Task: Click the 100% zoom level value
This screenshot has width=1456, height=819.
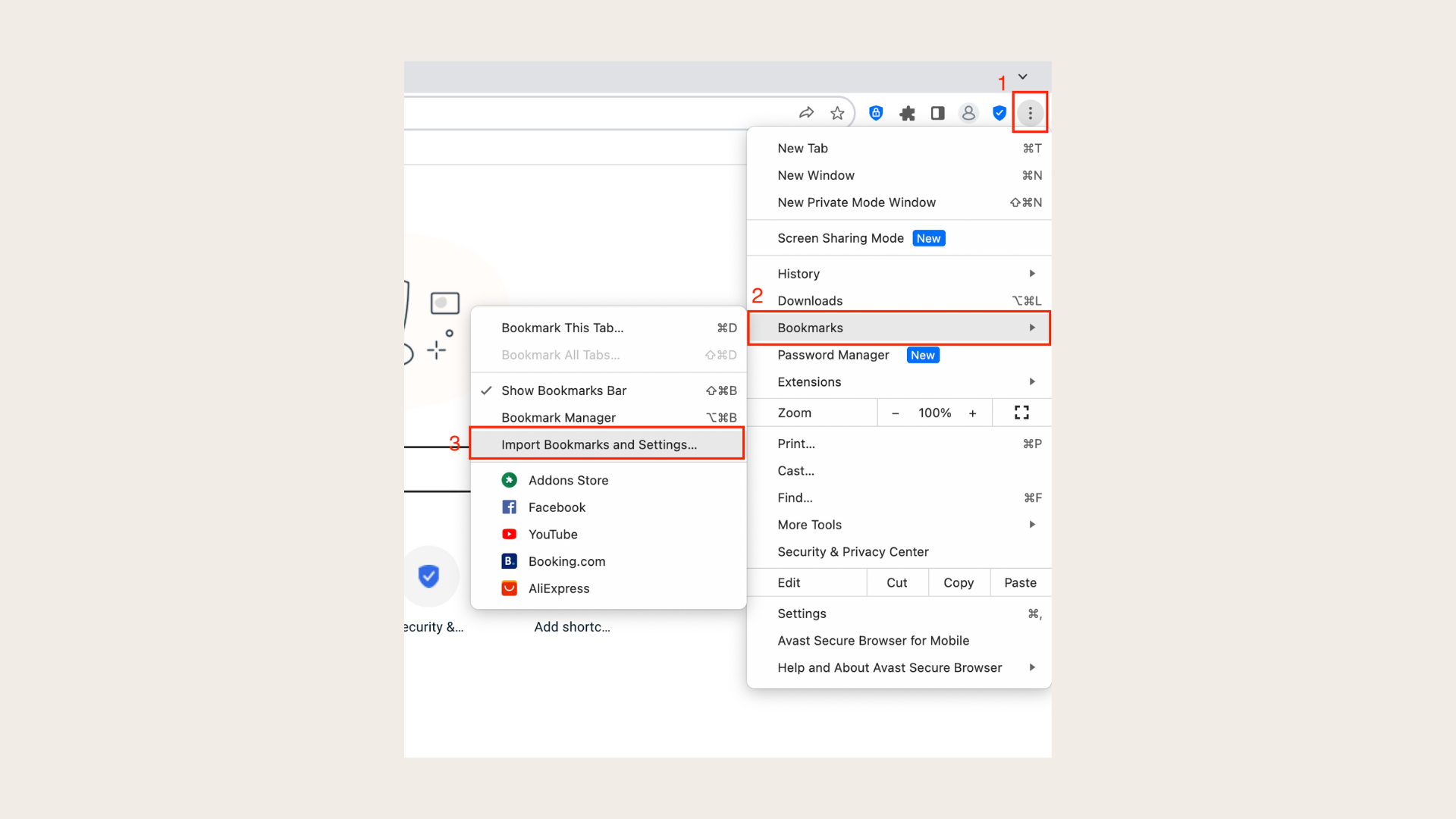Action: tap(934, 413)
